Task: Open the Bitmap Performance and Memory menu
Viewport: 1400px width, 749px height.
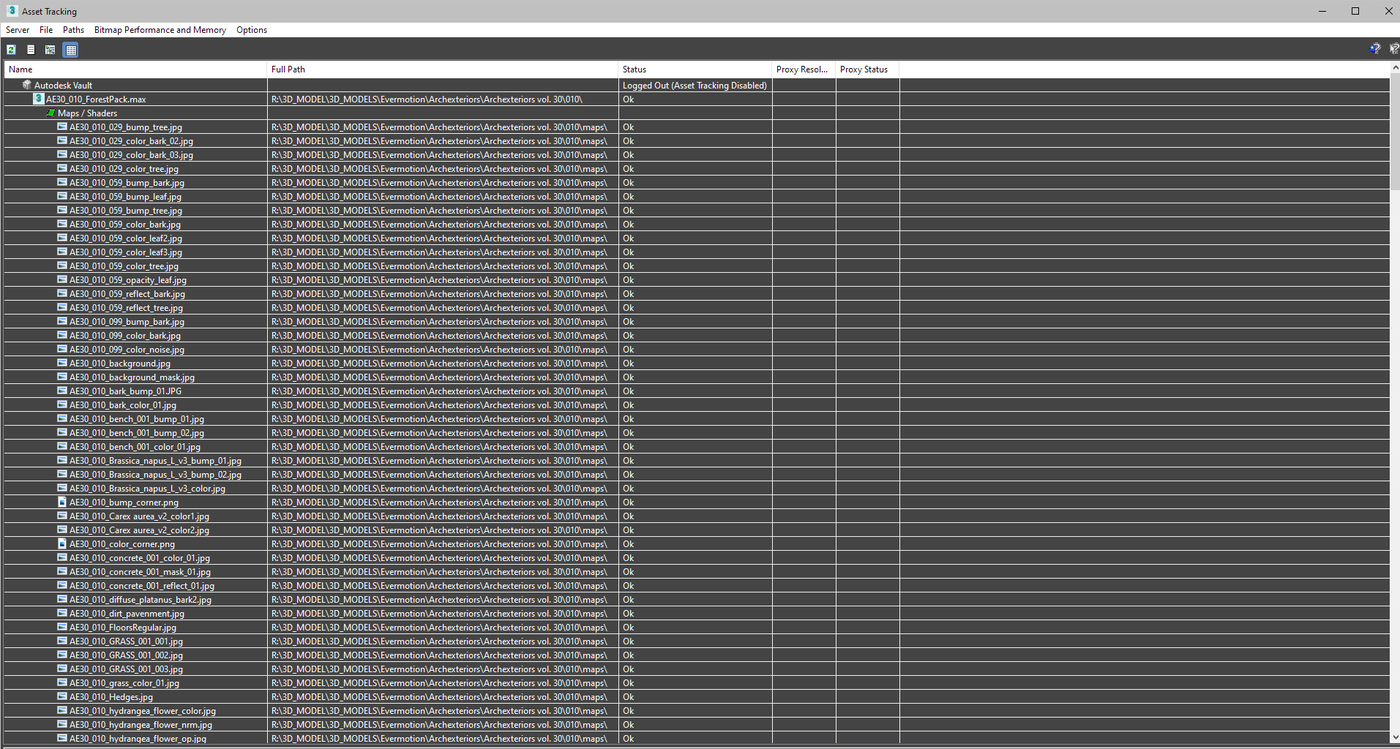Action: point(160,30)
